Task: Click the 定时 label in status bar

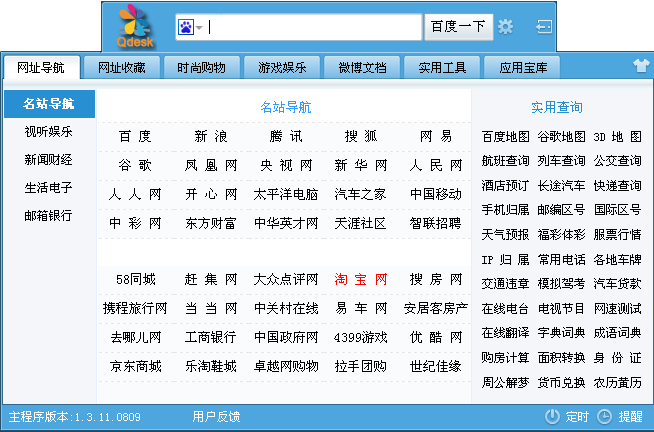Action: 577,417
